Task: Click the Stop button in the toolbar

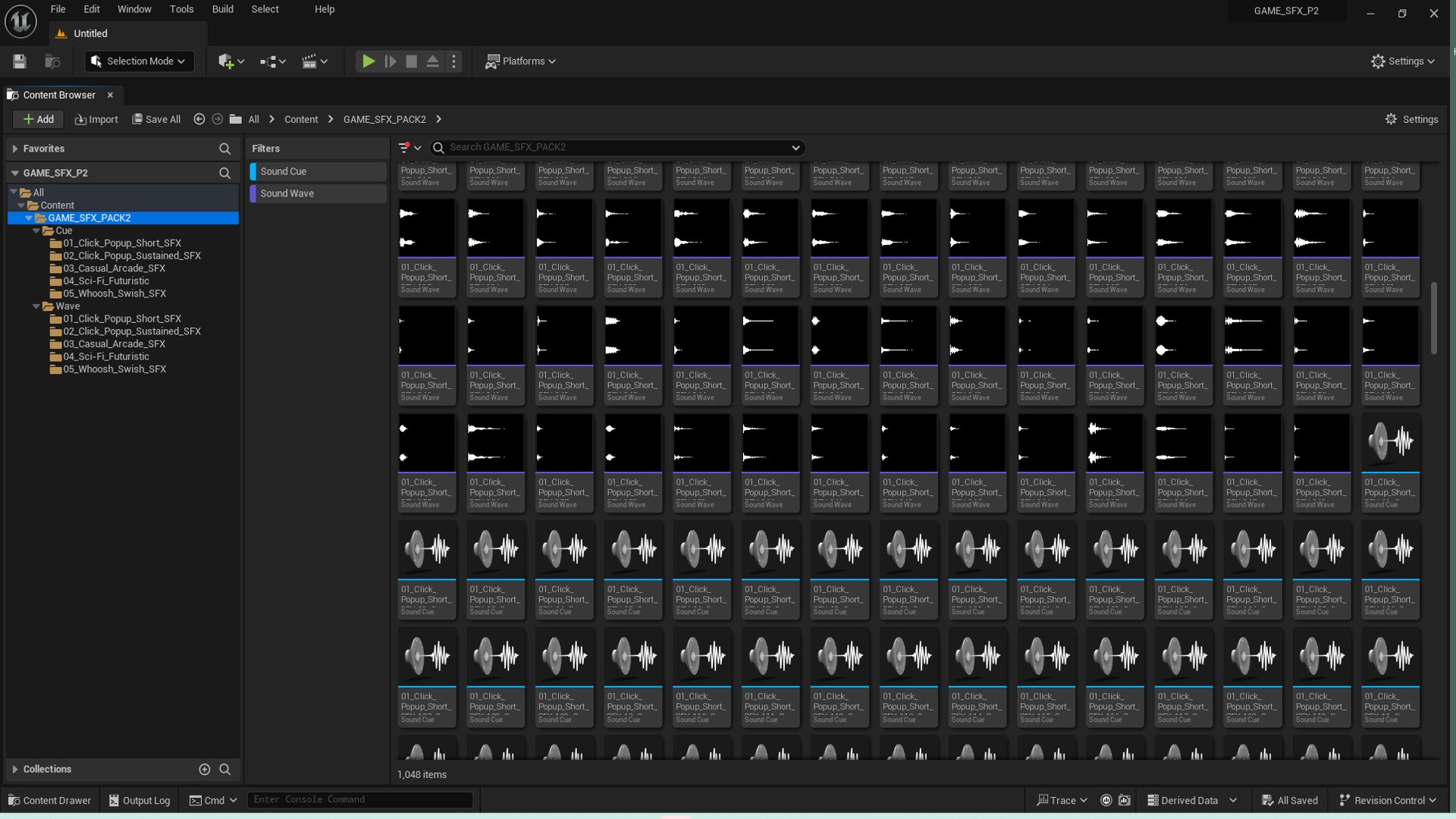Action: pyautogui.click(x=411, y=61)
